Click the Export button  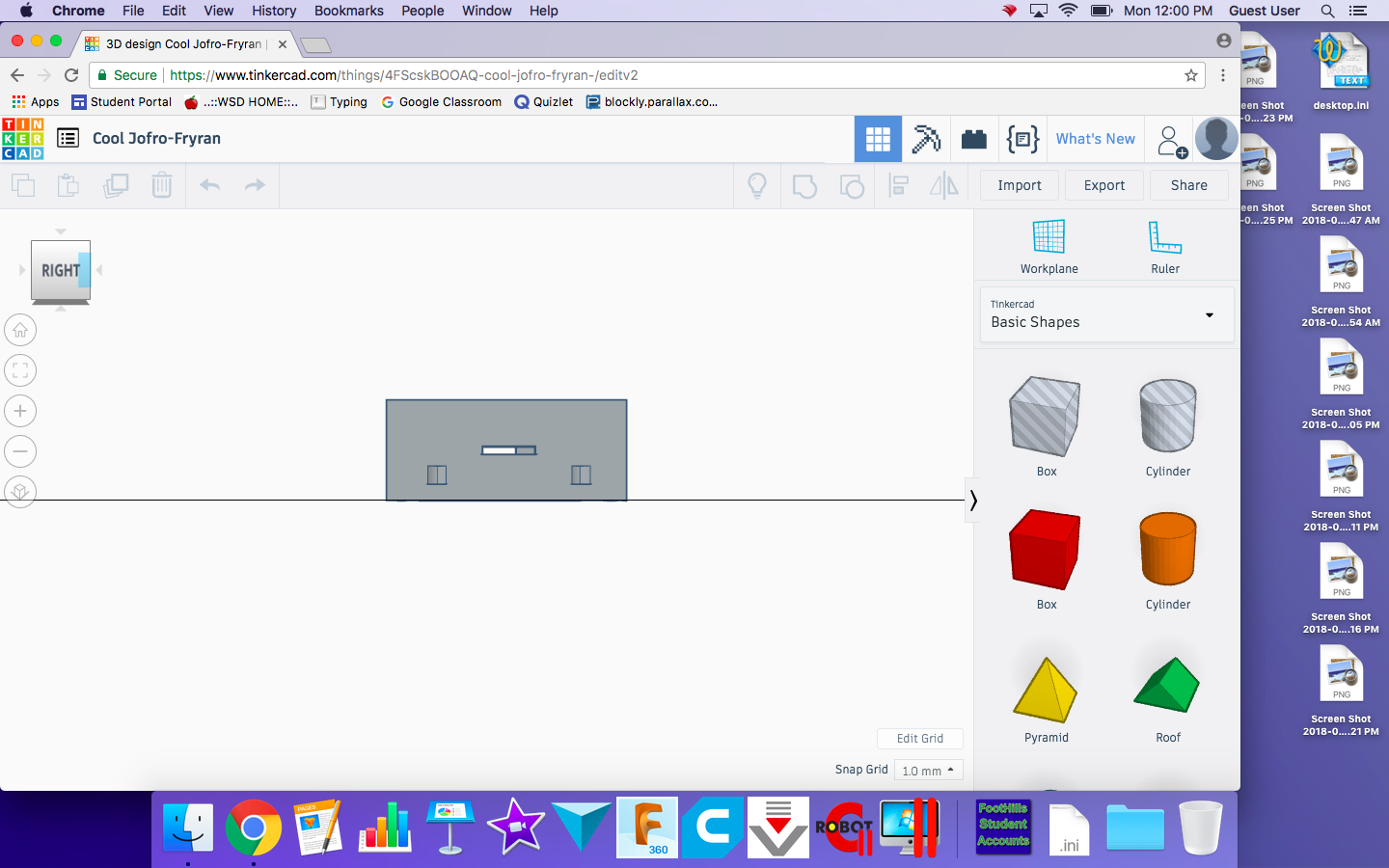(x=1104, y=185)
